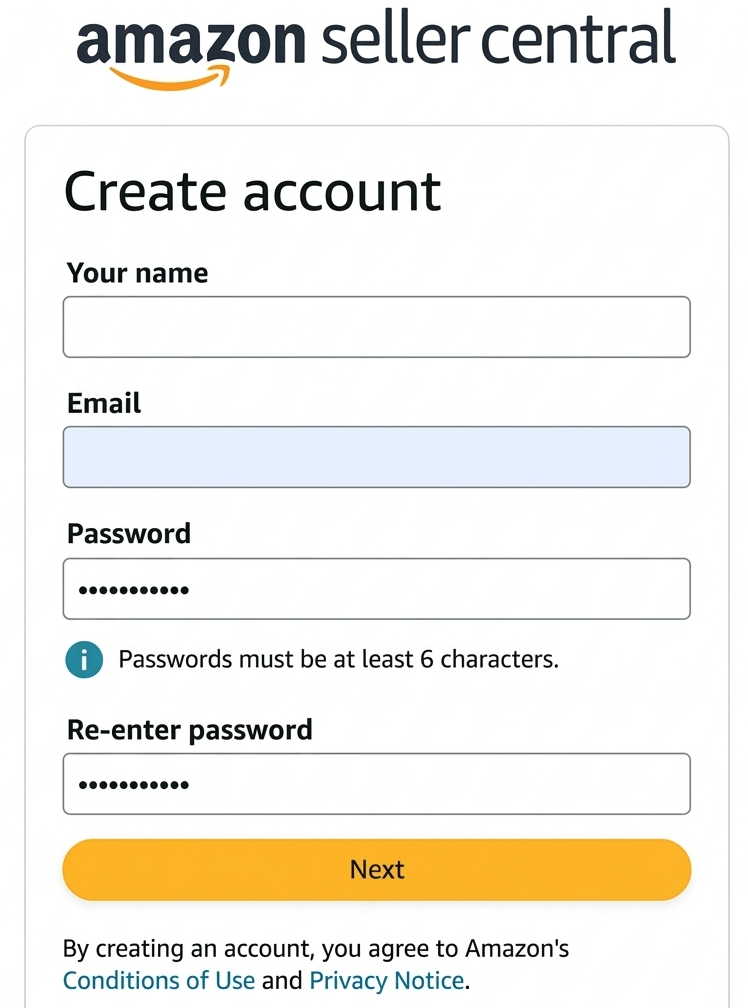The height and width of the screenshot is (1008, 748).
Task: Click the Password label
Action: coord(128,534)
